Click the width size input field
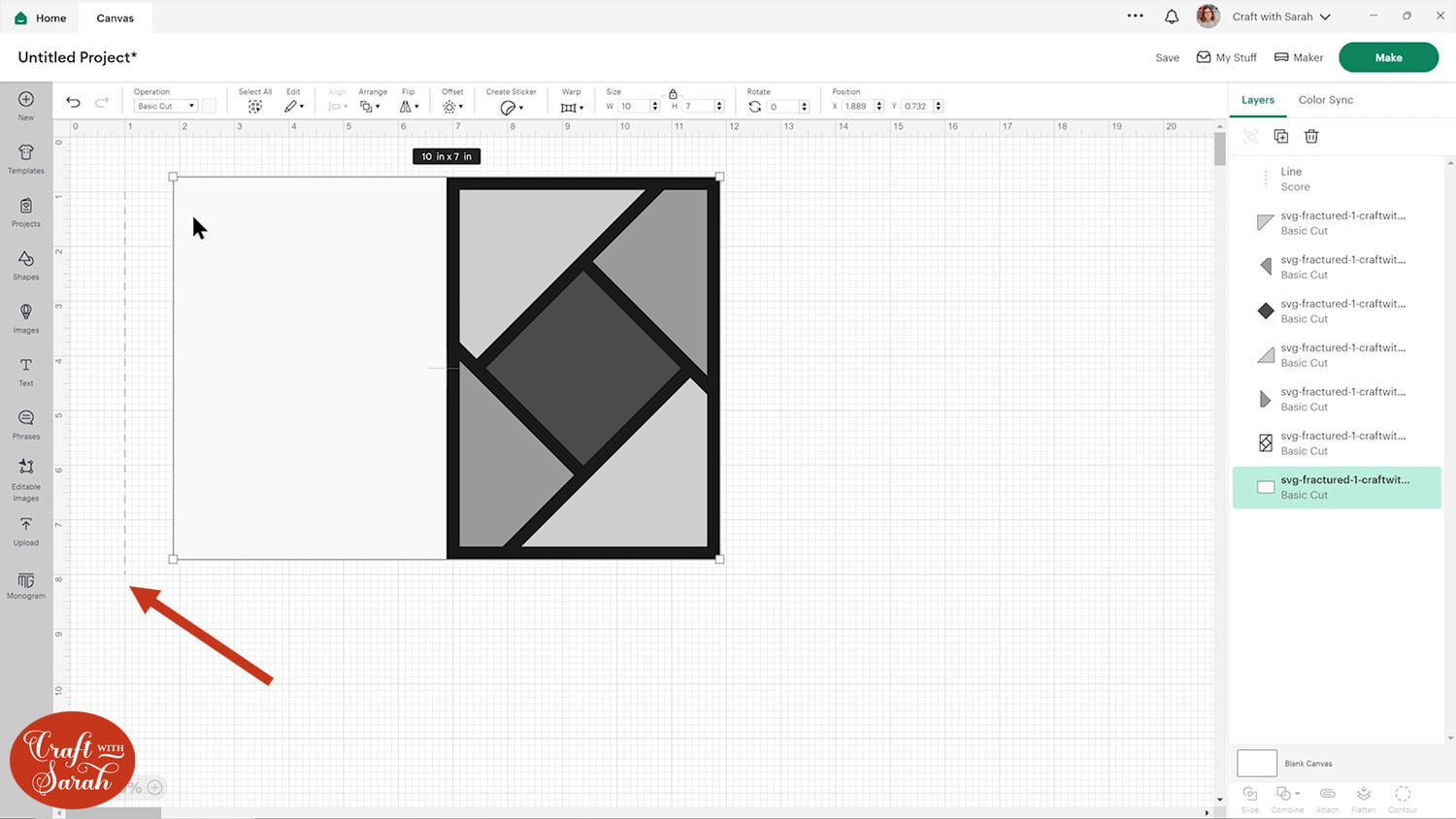 [x=634, y=106]
